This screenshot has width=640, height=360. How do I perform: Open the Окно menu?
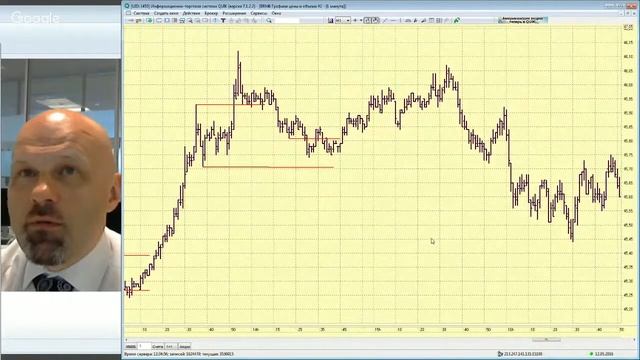tap(276, 13)
